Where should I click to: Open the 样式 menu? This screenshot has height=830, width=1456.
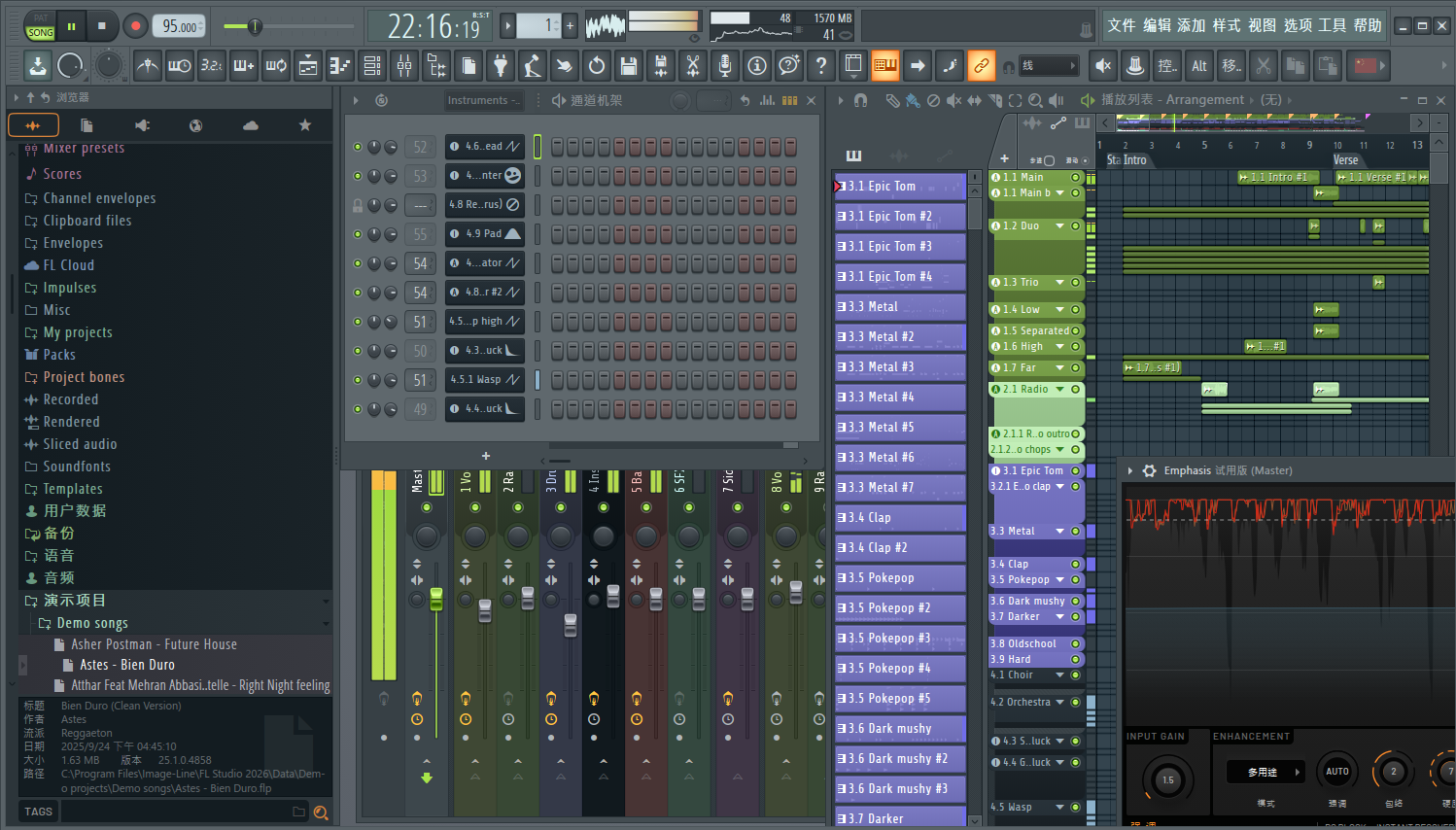click(1227, 25)
